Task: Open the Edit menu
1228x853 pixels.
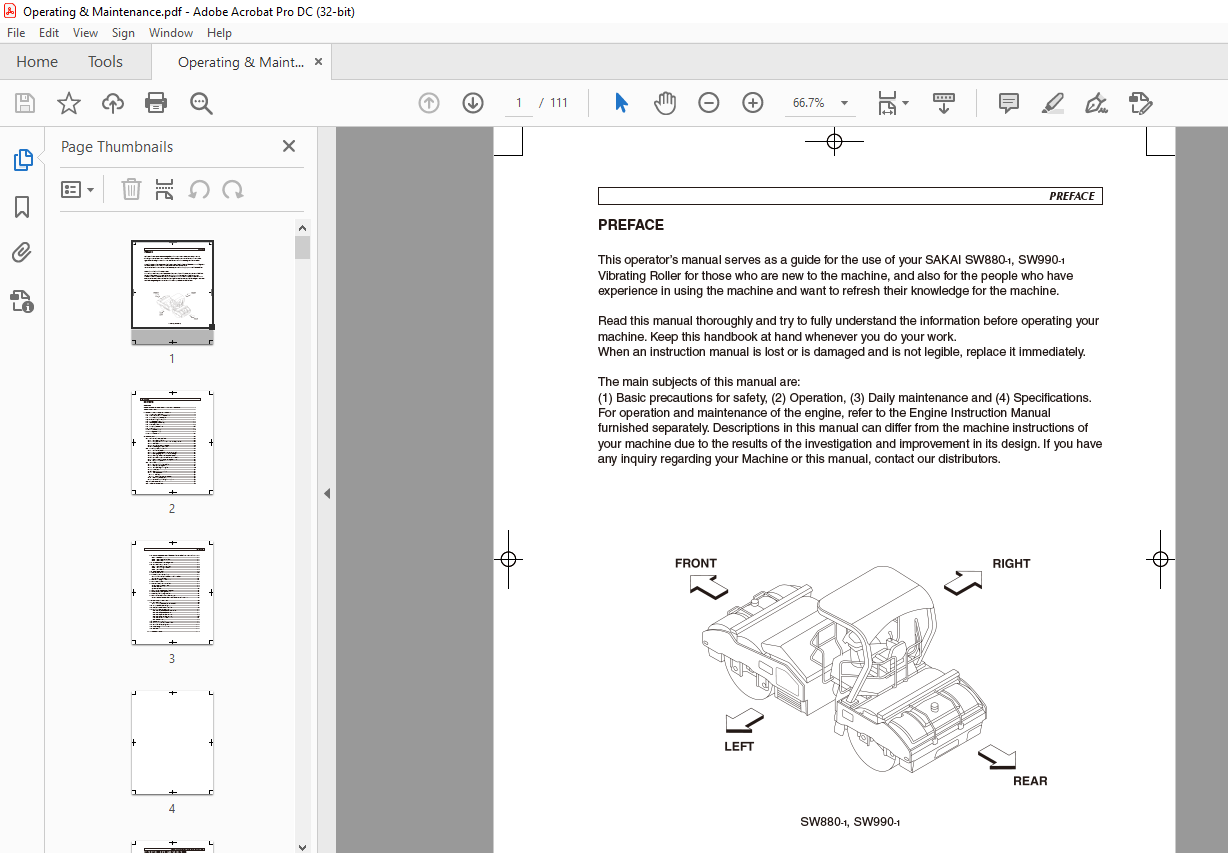Action: (x=49, y=33)
